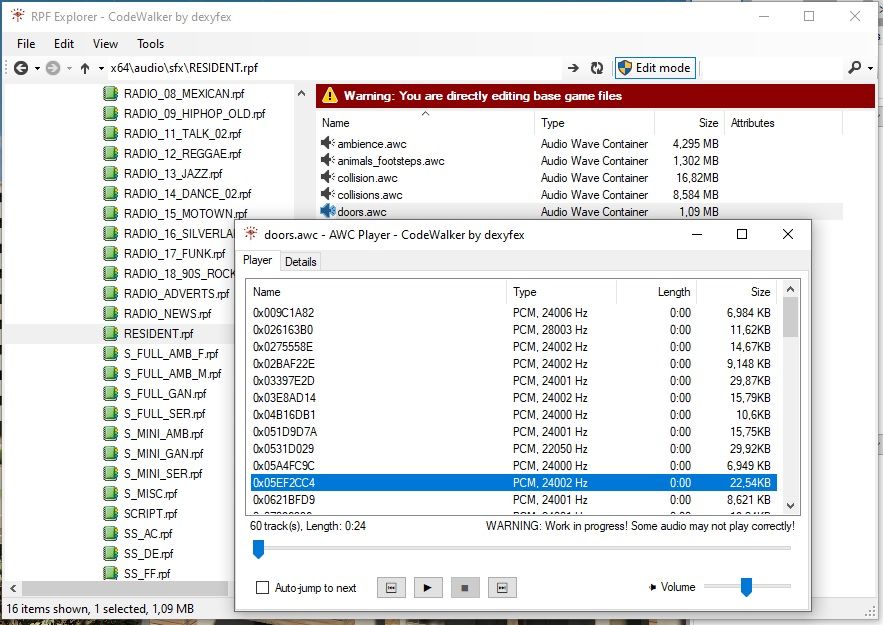
Task: Select S_FULL_SER.rpf in the tree
Action: pyautogui.click(x=164, y=413)
